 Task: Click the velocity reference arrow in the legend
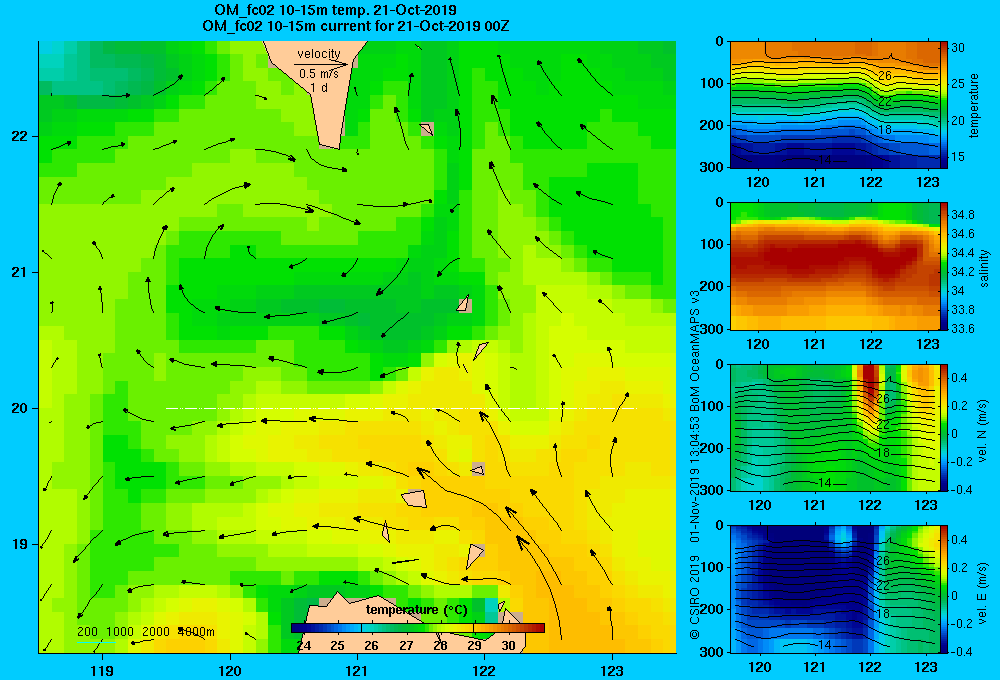[x=321, y=64]
